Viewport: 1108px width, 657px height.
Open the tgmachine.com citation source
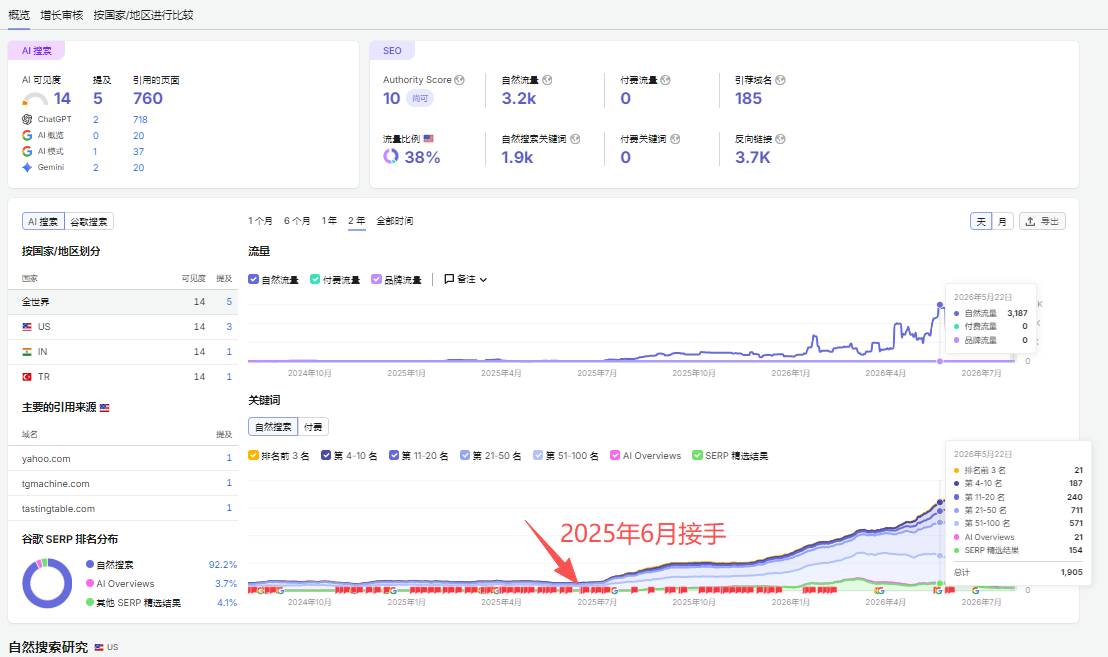tap(55, 483)
